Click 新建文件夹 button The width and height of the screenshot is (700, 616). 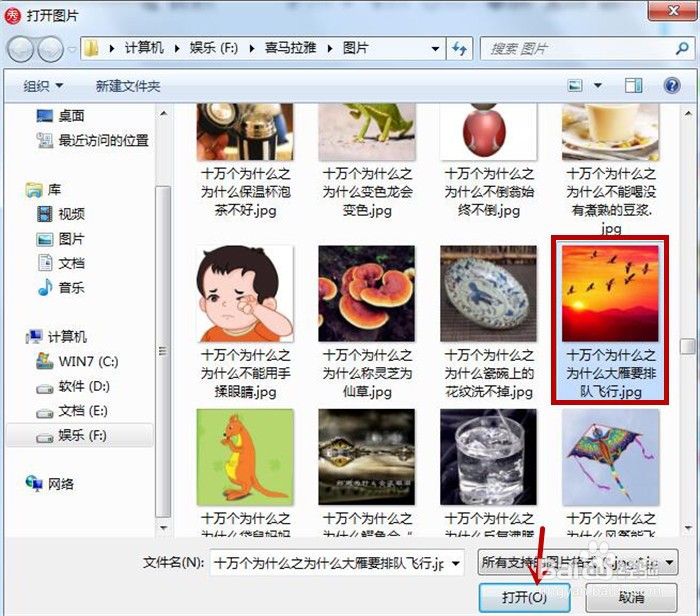(x=128, y=86)
